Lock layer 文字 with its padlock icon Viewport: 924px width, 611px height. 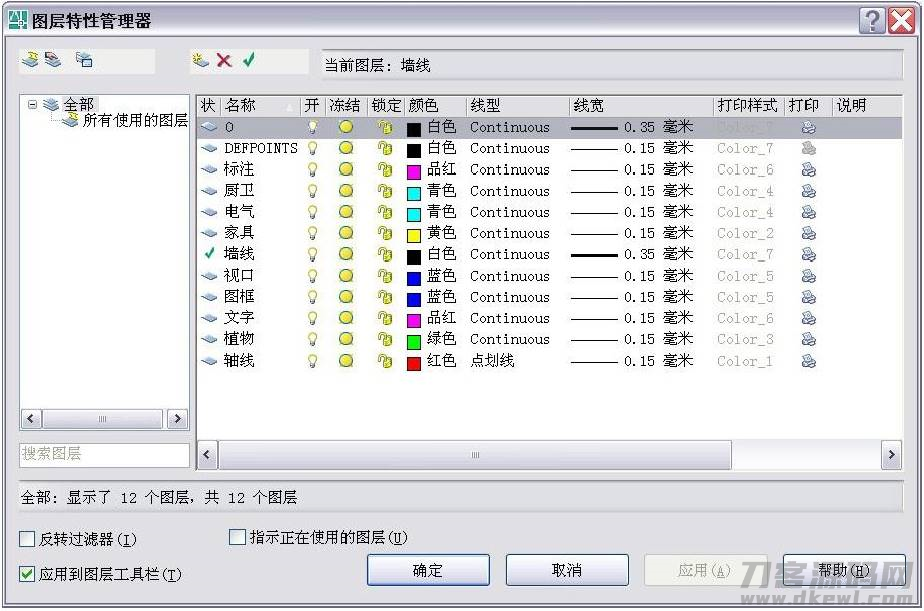click(385, 318)
